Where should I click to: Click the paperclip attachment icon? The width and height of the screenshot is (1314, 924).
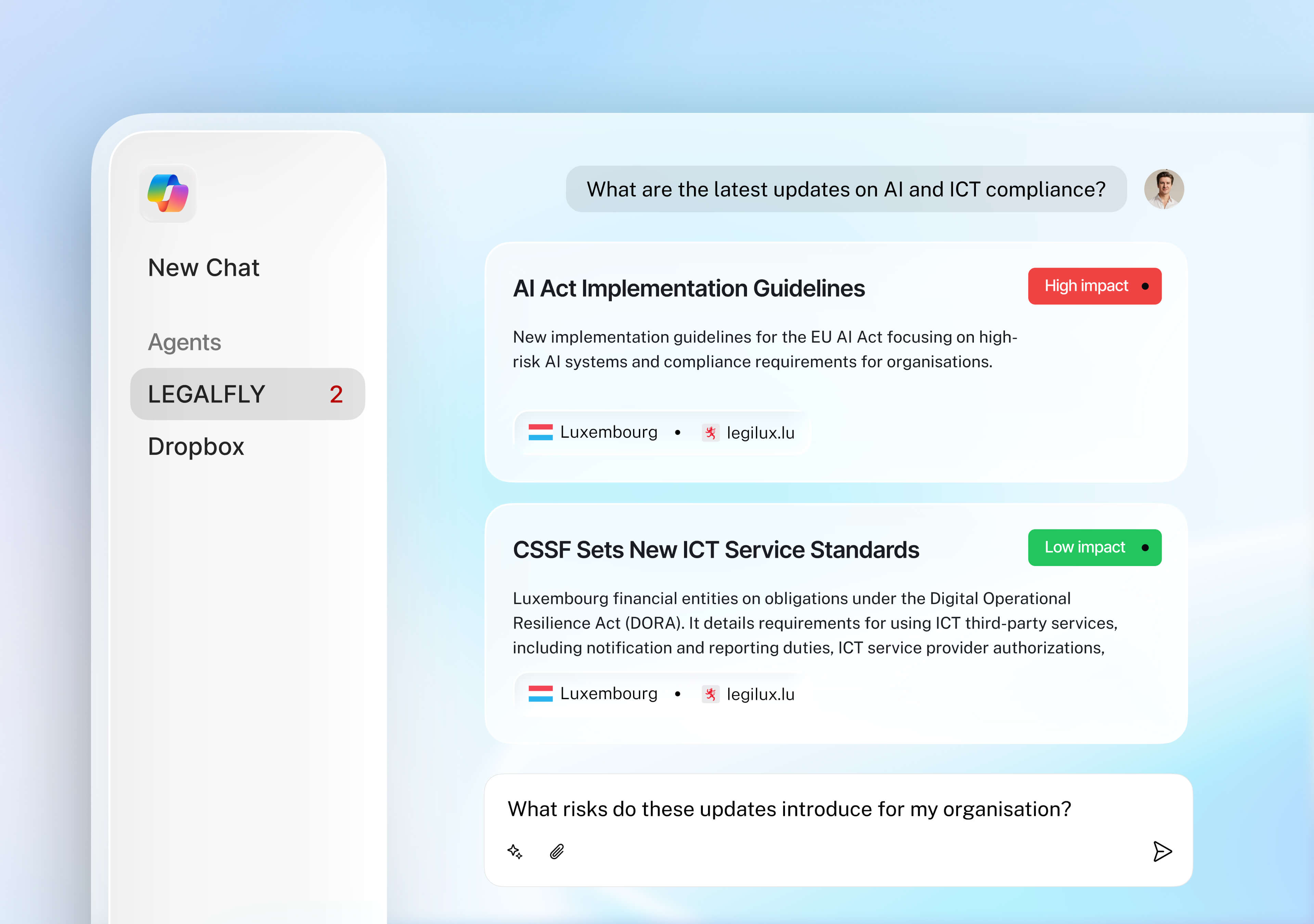(557, 851)
